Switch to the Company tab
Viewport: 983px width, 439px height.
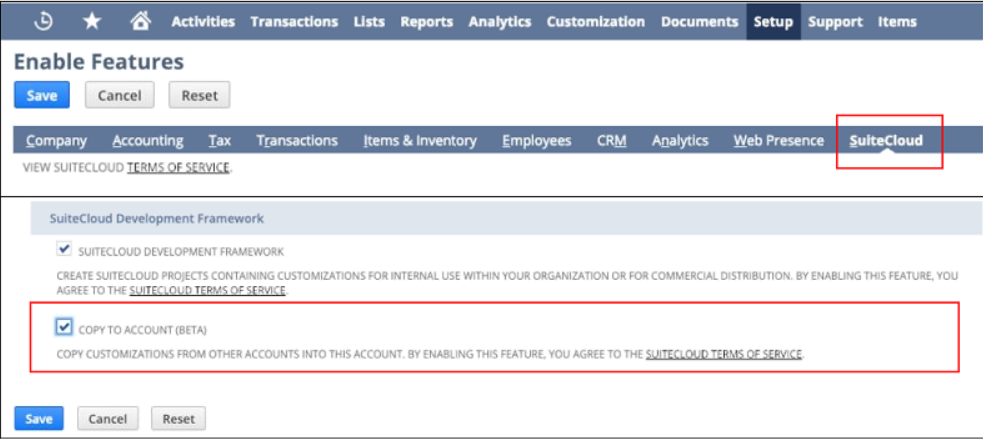(x=56, y=140)
